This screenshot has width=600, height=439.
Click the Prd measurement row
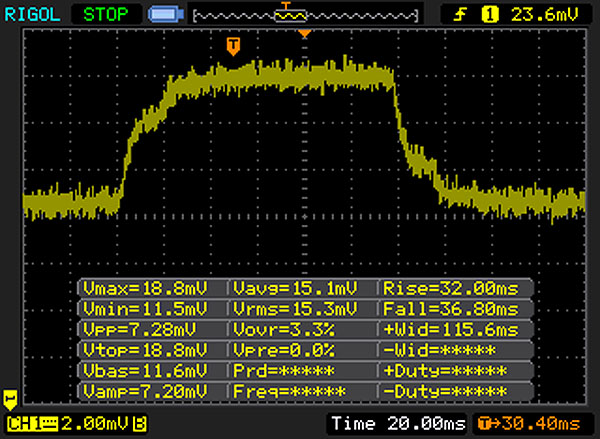(284, 371)
